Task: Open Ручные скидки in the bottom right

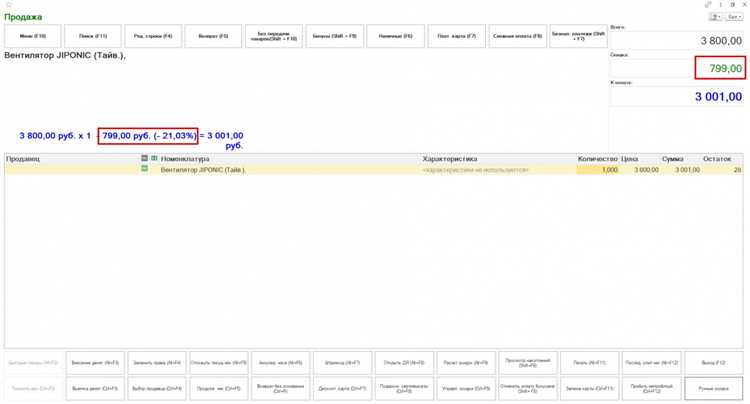Action: coord(713,388)
